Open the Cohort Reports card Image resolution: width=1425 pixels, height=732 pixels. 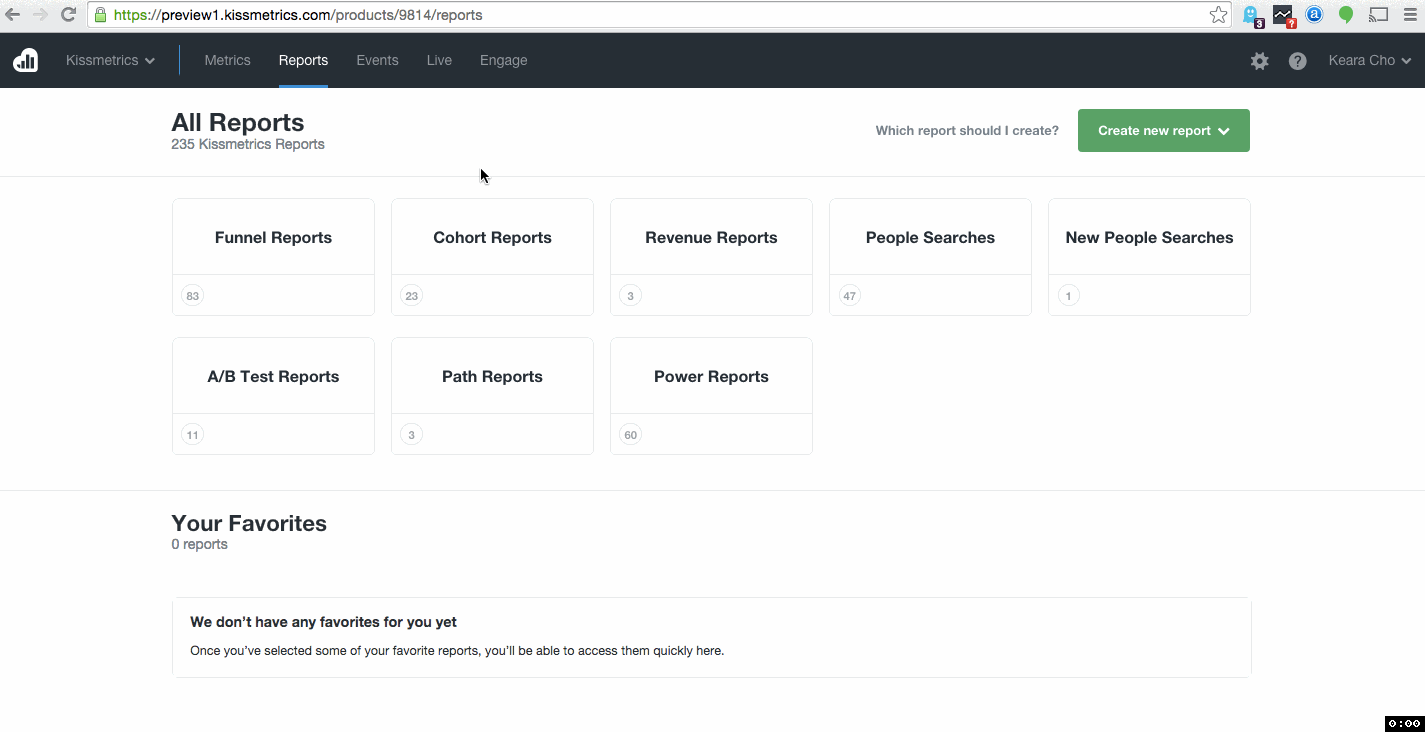[492, 257]
